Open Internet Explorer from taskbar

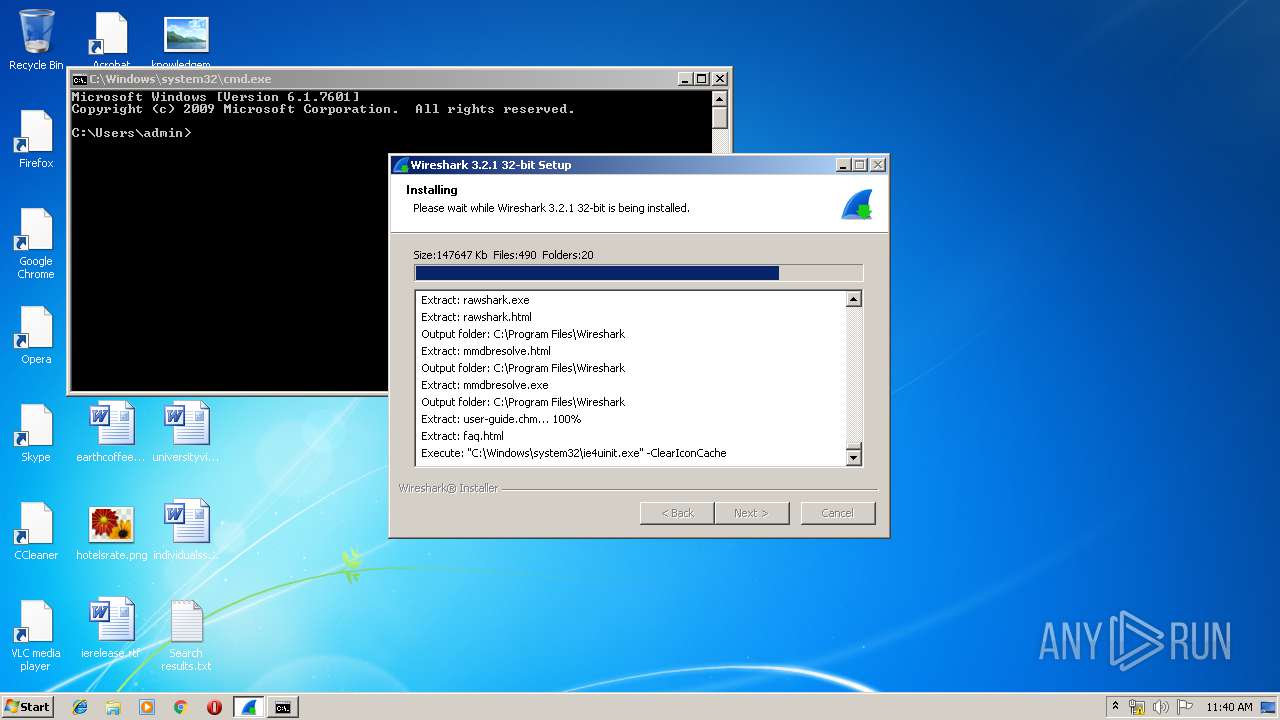[x=80, y=707]
